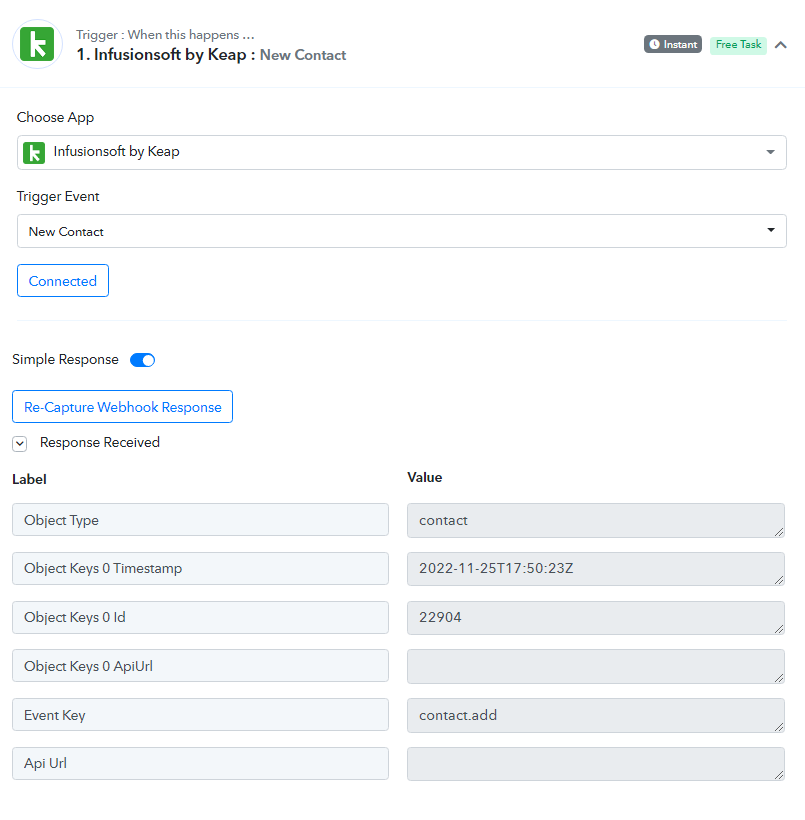Click the empty Object Keys 0 ApiUrl value field
Image resolution: width=805 pixels, height=820 pixels.
[596, 667]
